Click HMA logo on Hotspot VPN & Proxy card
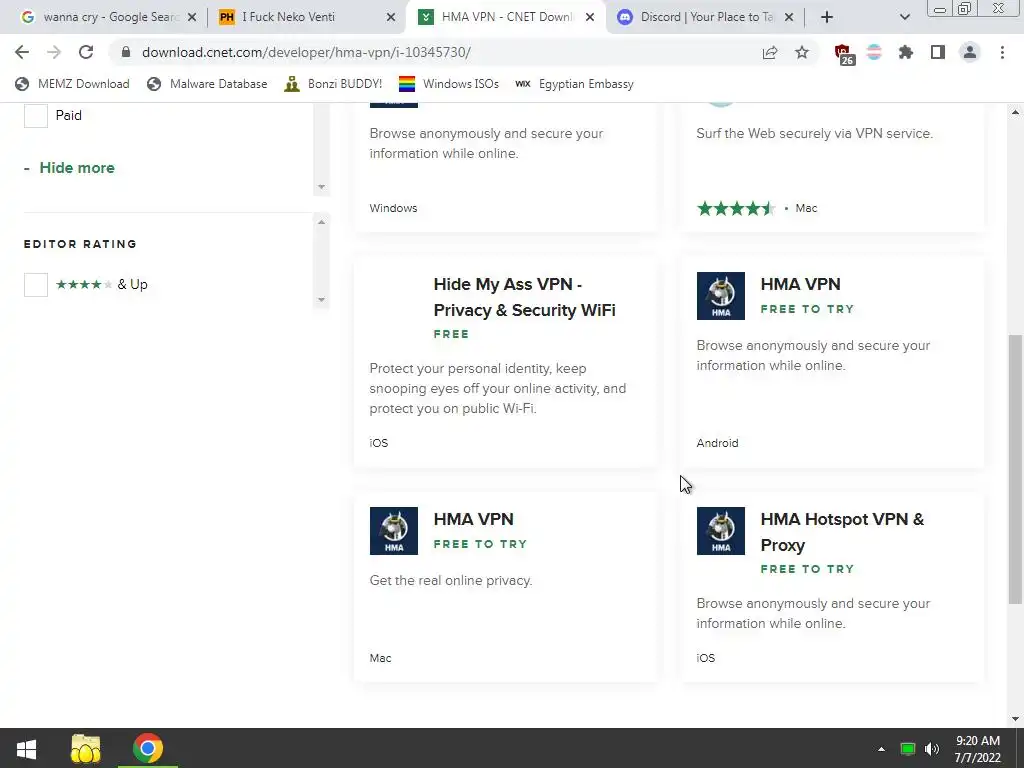 tap(720, 531)
